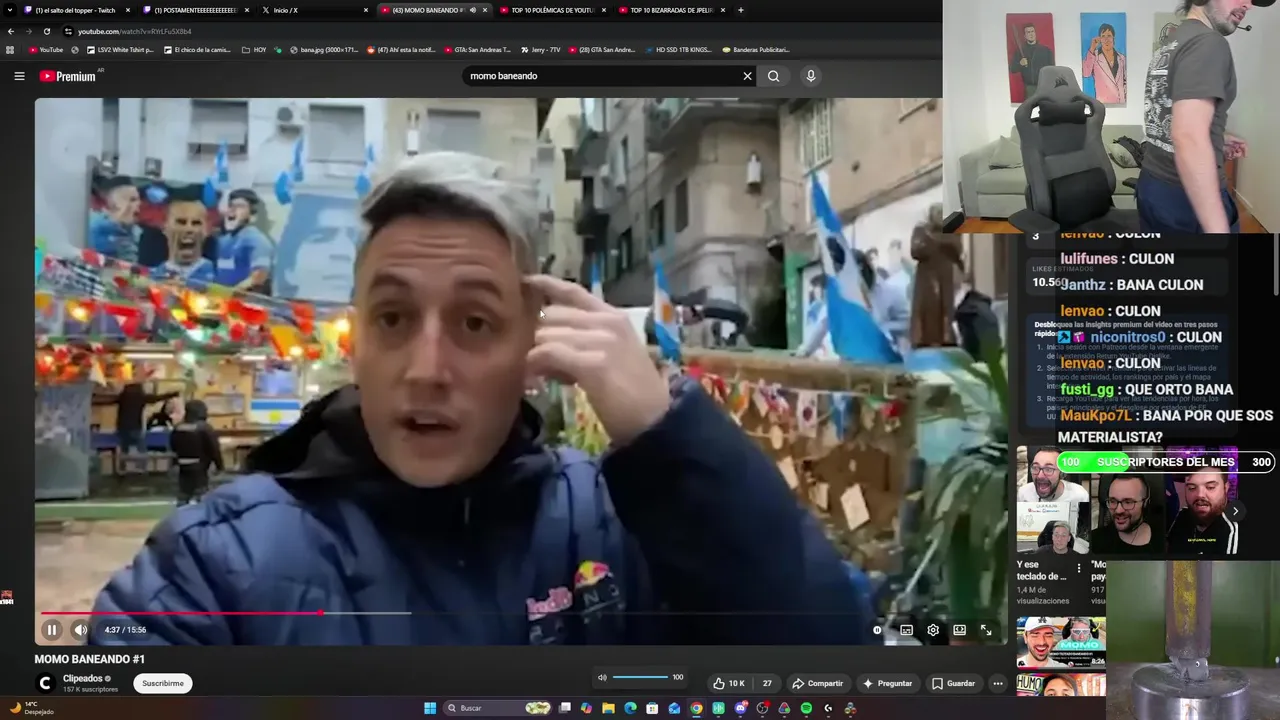
Task: Expand the tab search dropdown arrow
Action: coord(8,10)
